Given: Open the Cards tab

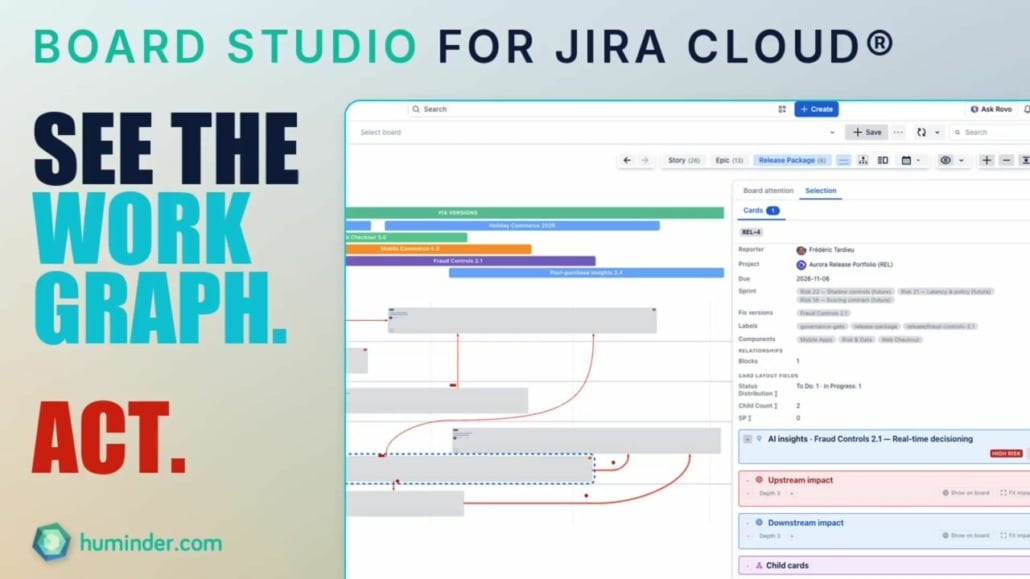Looking at the screenshot, I should [x=761, y=210].
